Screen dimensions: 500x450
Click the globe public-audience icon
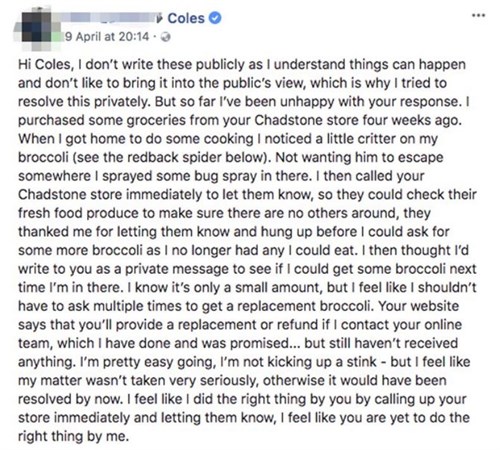(x=165, y=37)
